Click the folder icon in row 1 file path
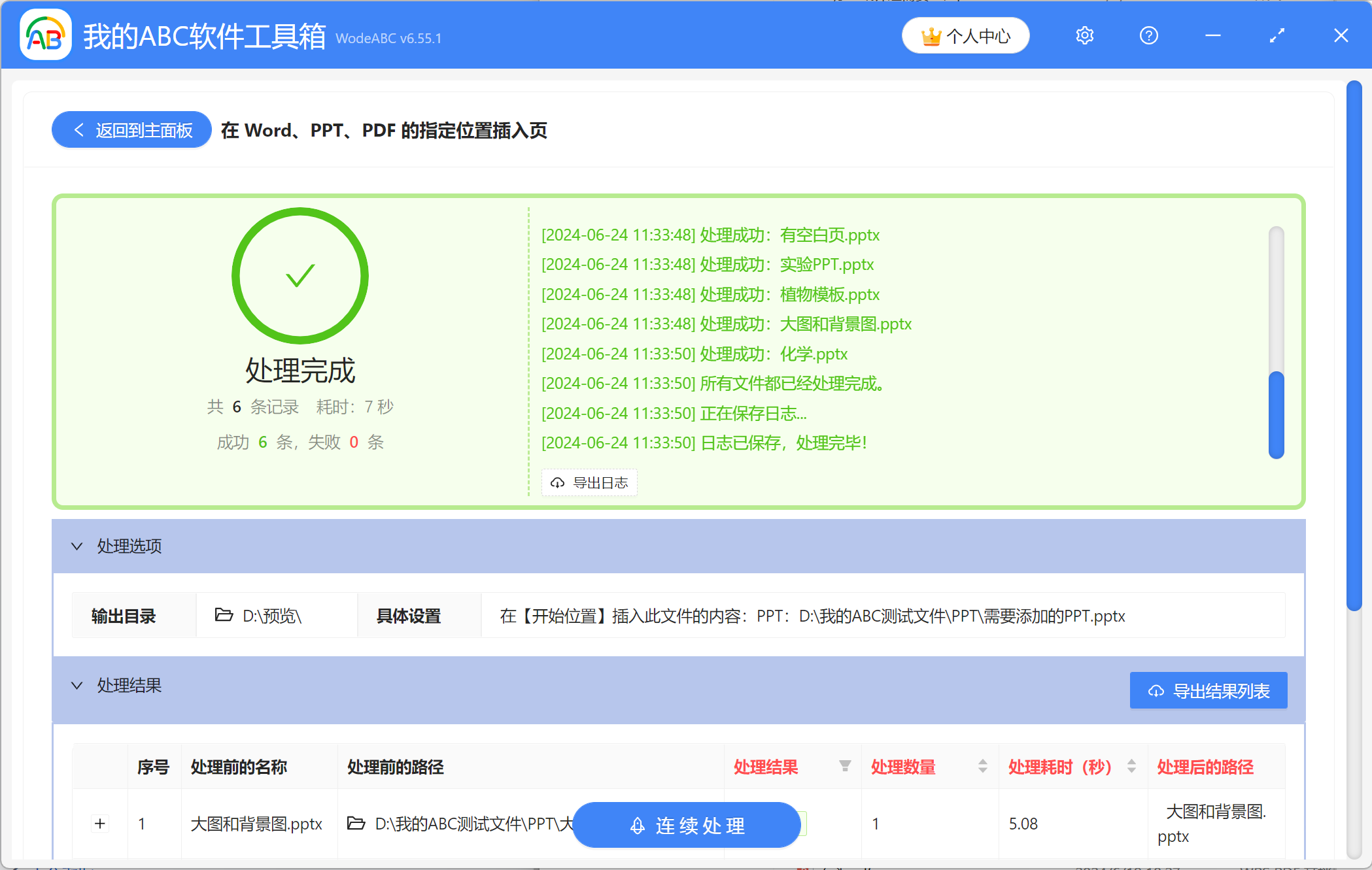The width and height of the screenshot is (1372, 870). pyautogui.click(x=356, y=824)
